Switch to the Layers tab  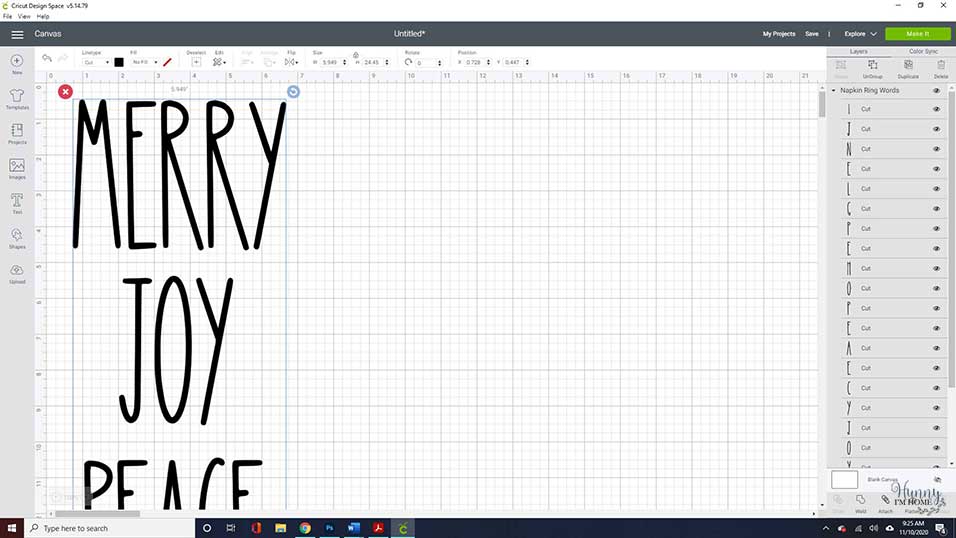click(x=858, y=52)
